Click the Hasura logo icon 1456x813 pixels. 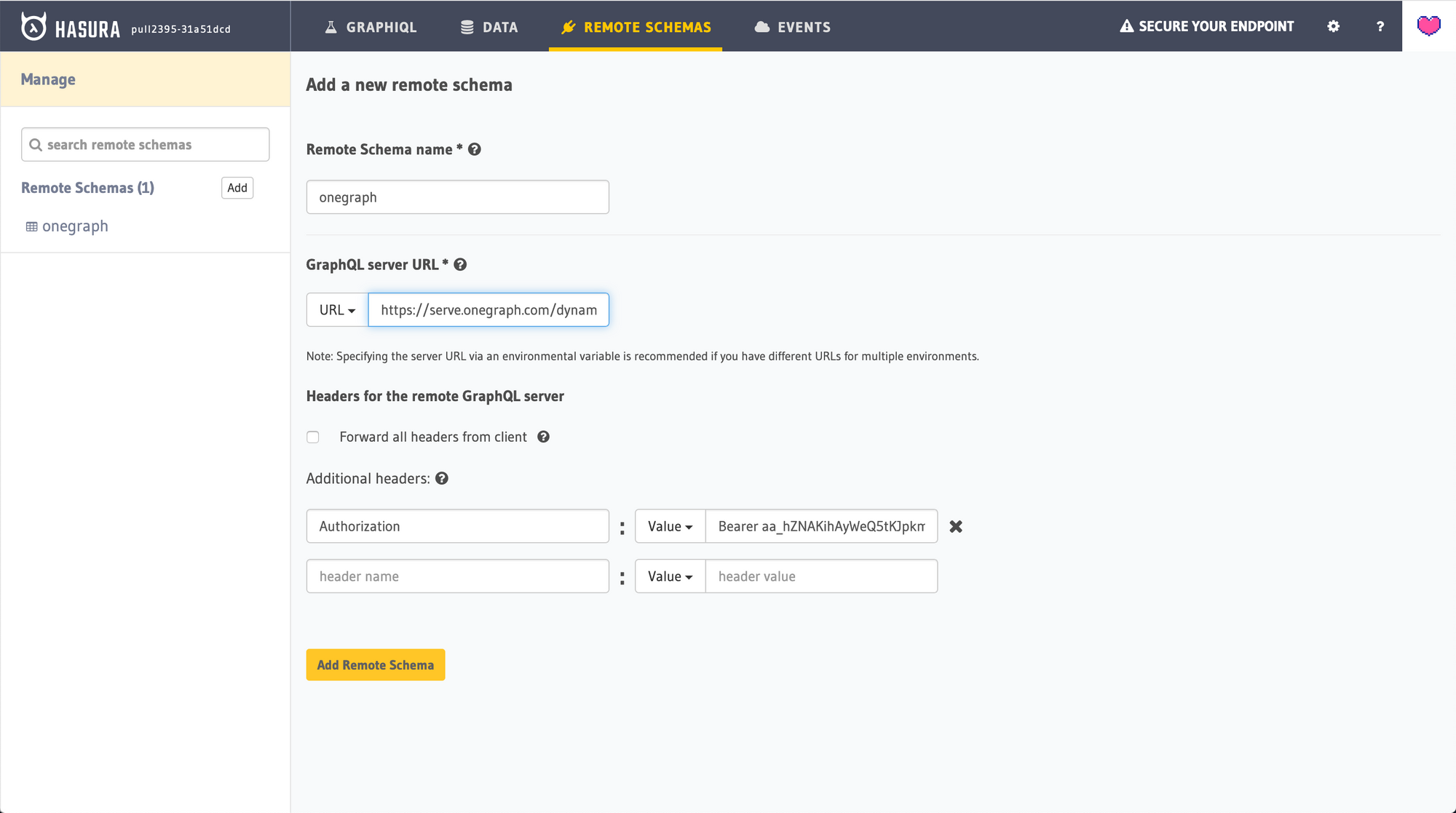tap(33, 27)
